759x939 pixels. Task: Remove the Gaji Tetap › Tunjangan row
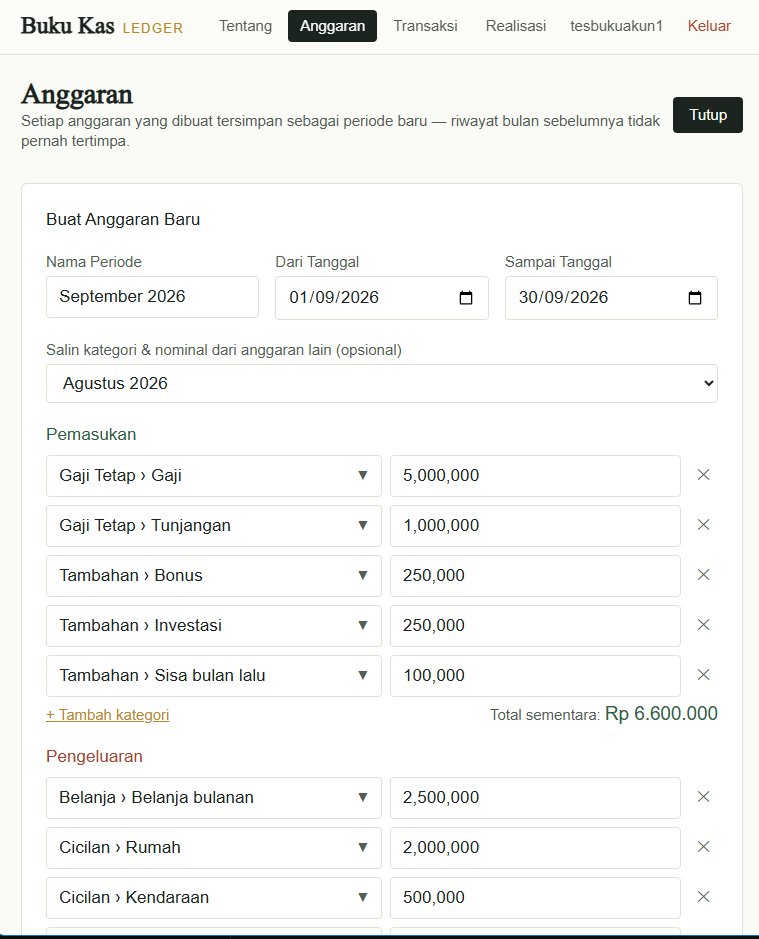703,525
